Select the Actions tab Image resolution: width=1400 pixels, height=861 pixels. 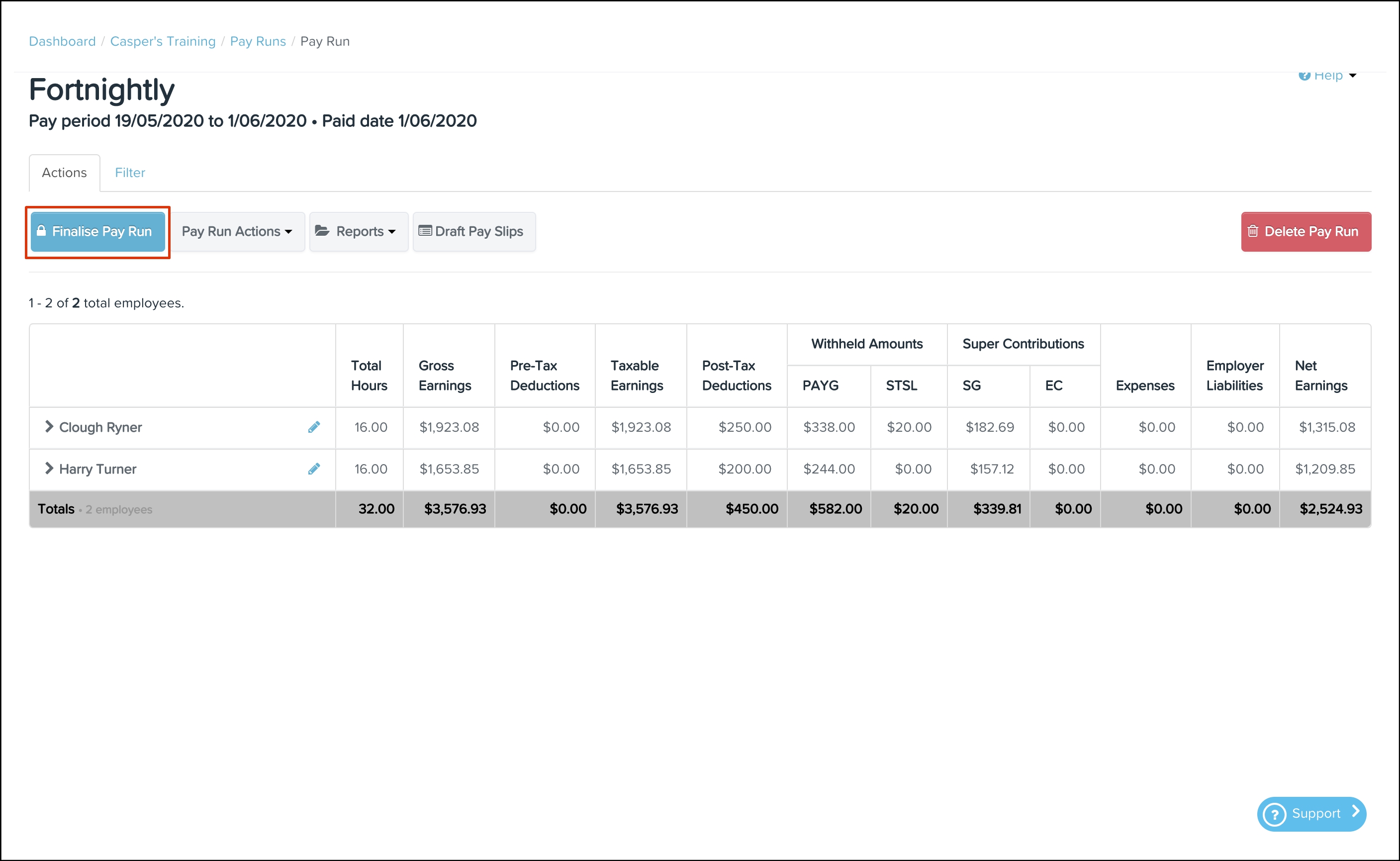(64, 173)
